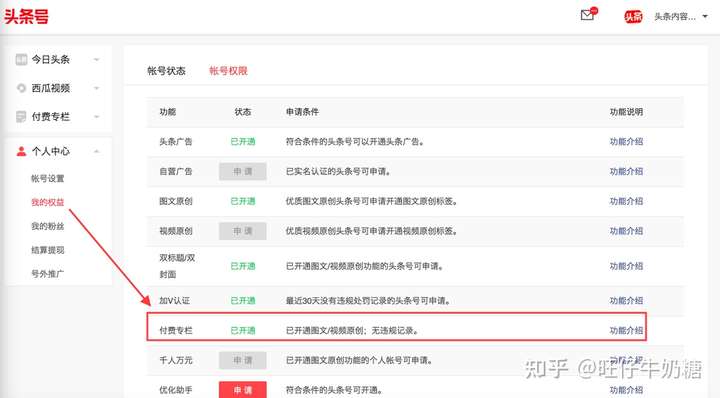Viewport: 720px width, 398px height.
Task: Go to 我的粉丝 in the sidebar
Action: 48,226
